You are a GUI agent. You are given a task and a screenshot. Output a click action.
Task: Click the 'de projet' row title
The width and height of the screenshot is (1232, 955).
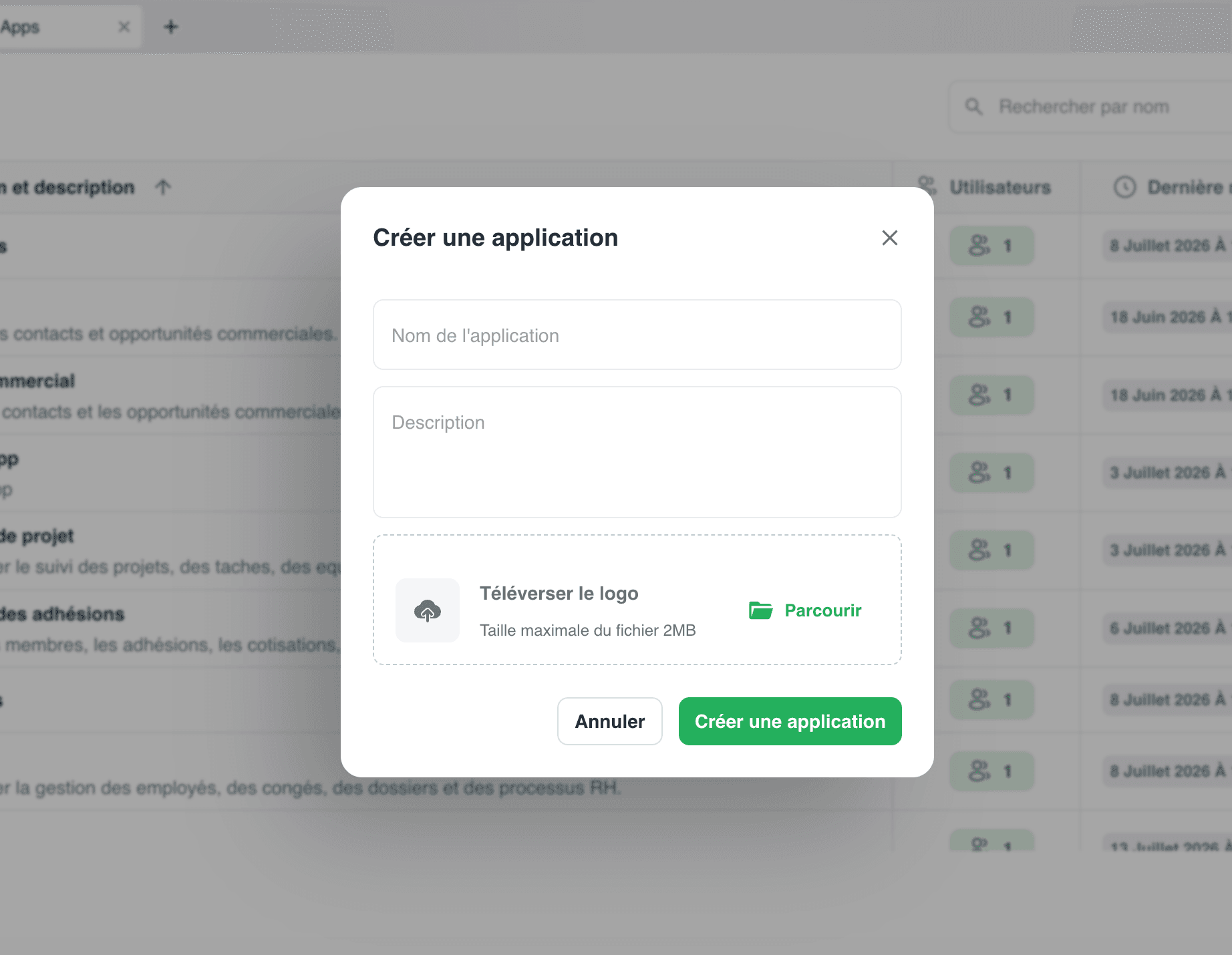coord(37,536)
